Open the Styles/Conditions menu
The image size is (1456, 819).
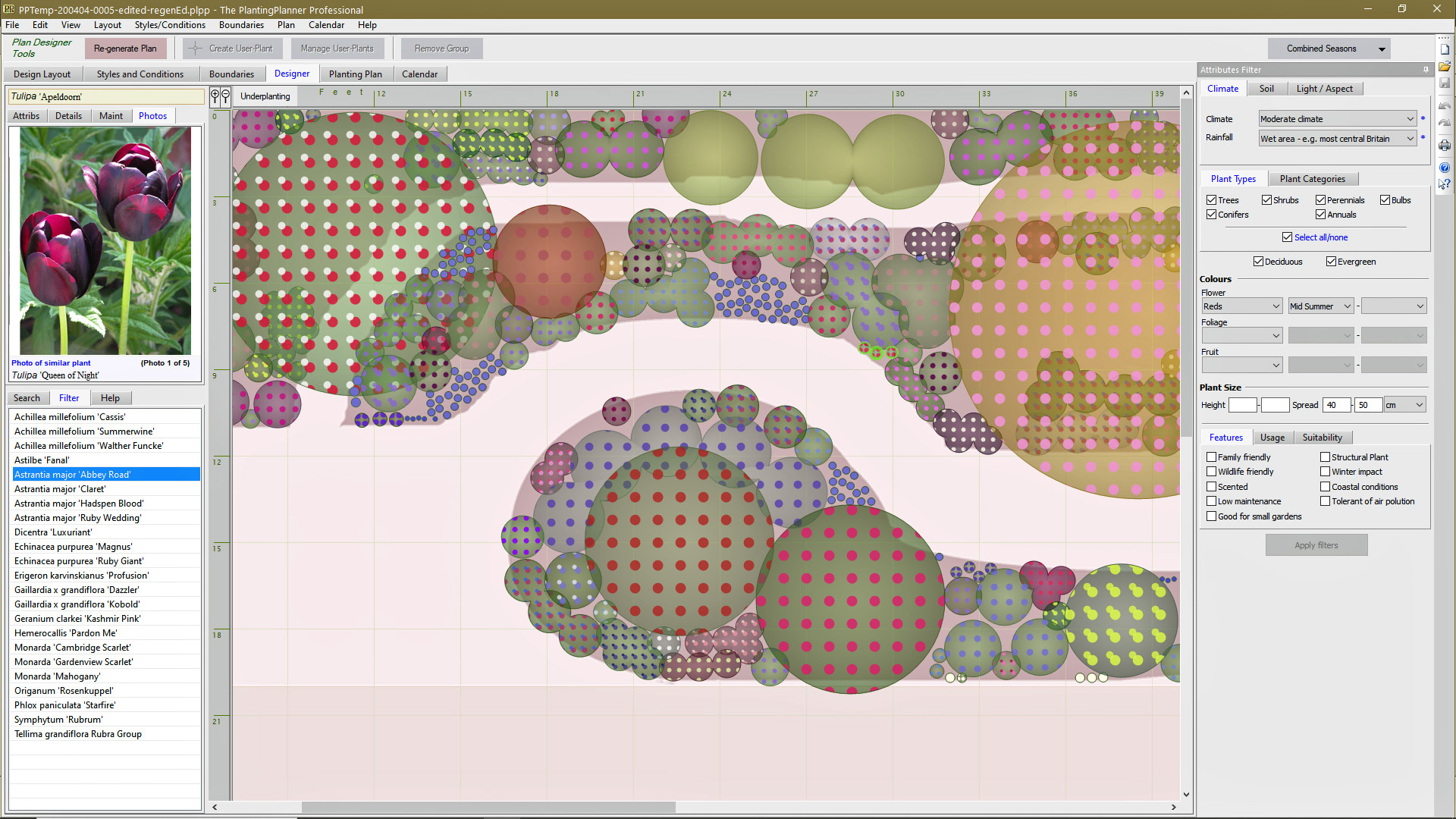[170, 25]
